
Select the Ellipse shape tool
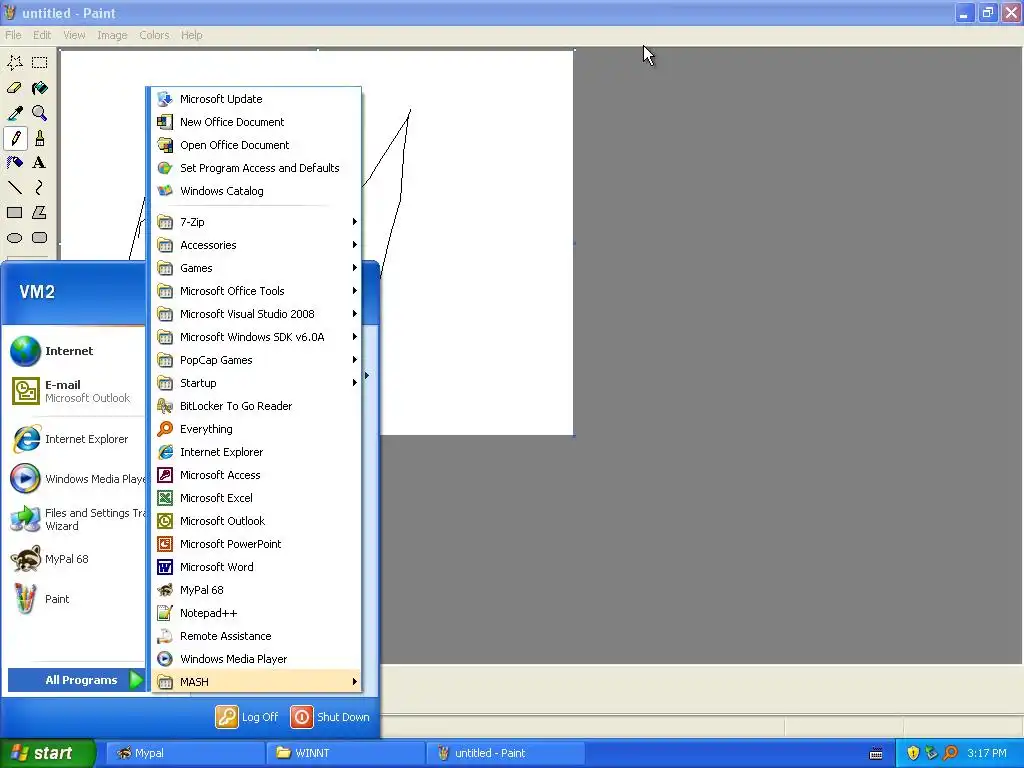(14, 238)
